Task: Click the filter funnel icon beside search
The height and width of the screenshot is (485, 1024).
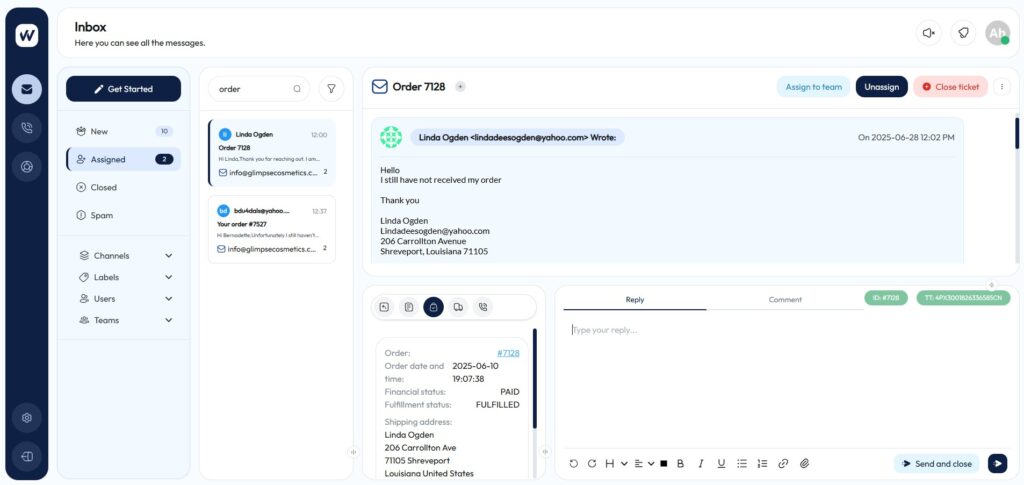Action: pos(331,89)
